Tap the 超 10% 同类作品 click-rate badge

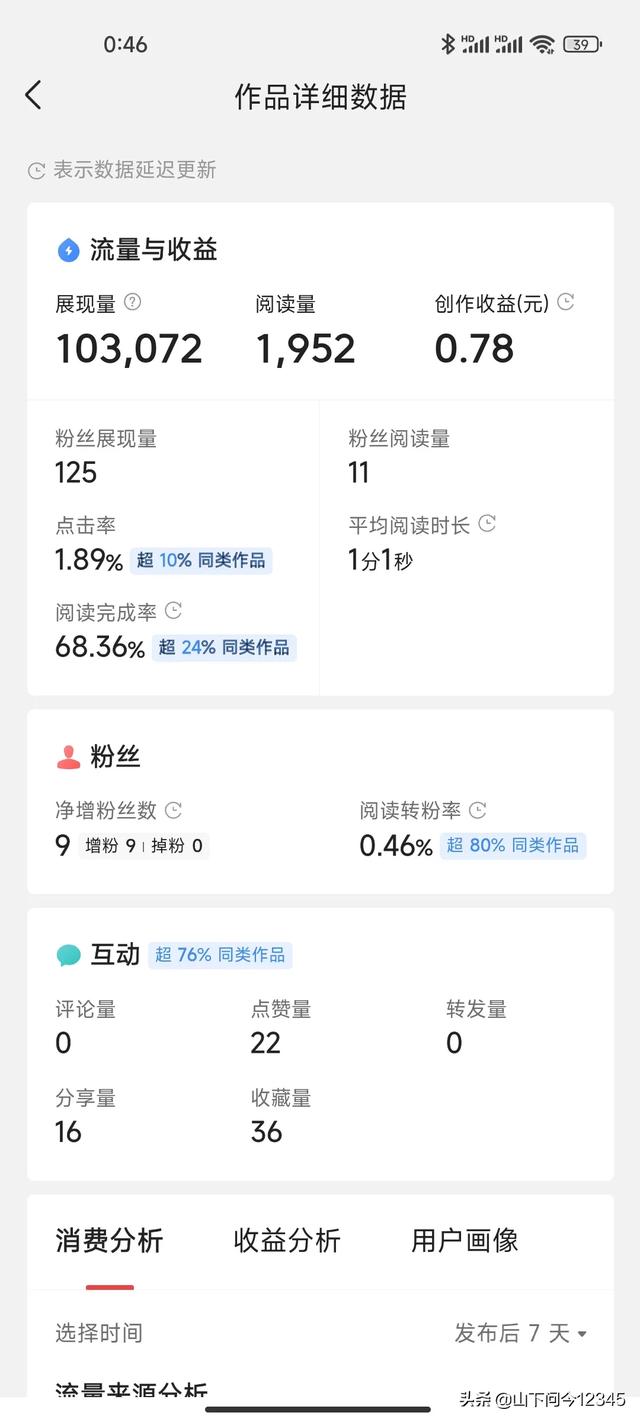[201, 560]
